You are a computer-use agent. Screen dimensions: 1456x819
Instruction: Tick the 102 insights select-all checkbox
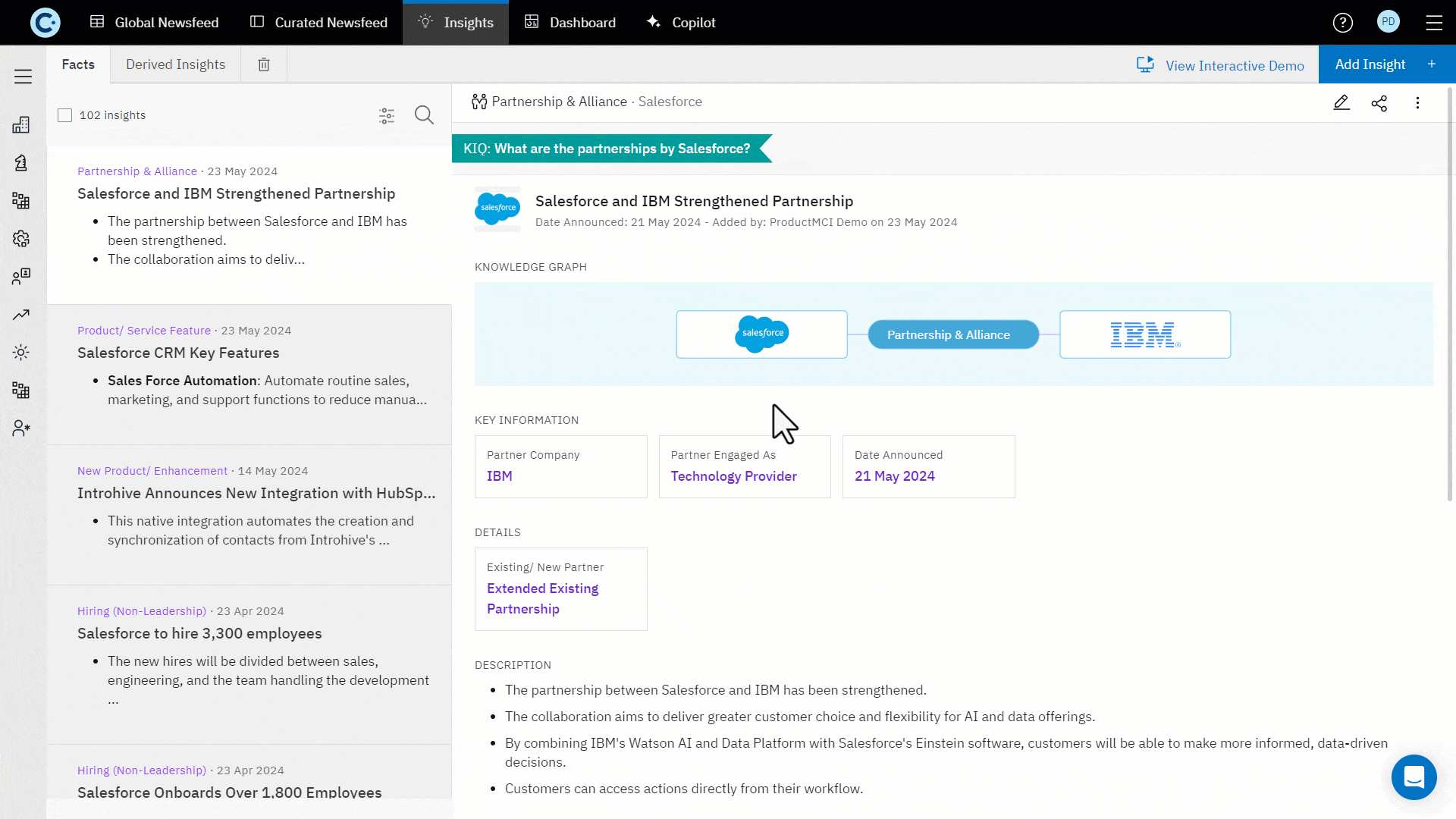(x=65, y=115)
